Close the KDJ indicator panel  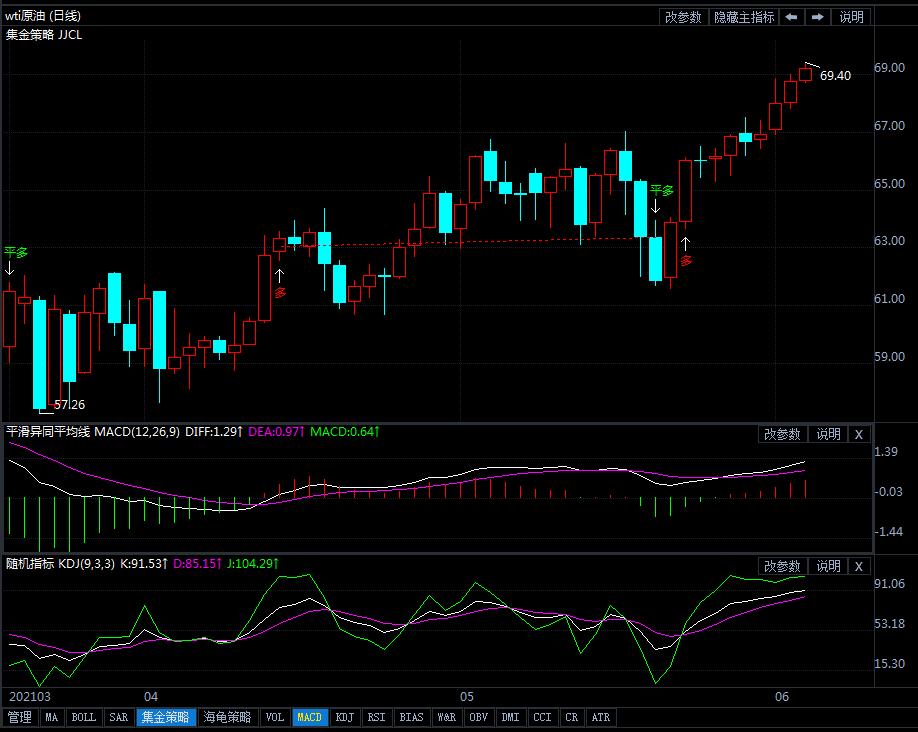click(x=859, y=567)
